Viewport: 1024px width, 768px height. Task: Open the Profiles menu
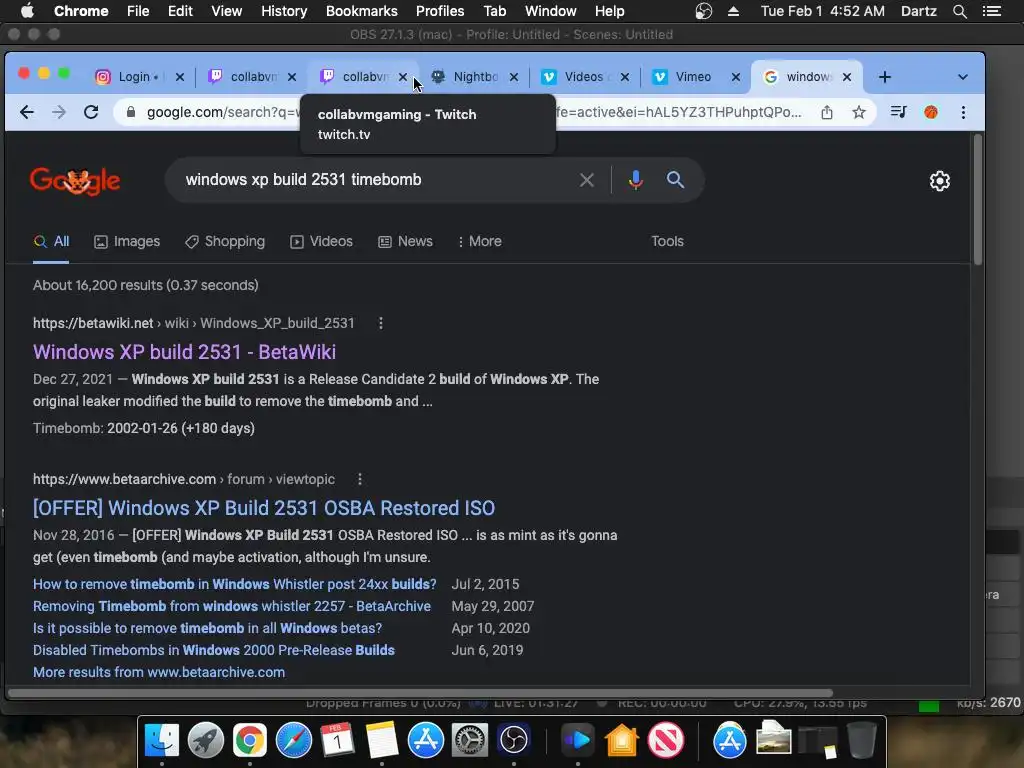(440, 11)
